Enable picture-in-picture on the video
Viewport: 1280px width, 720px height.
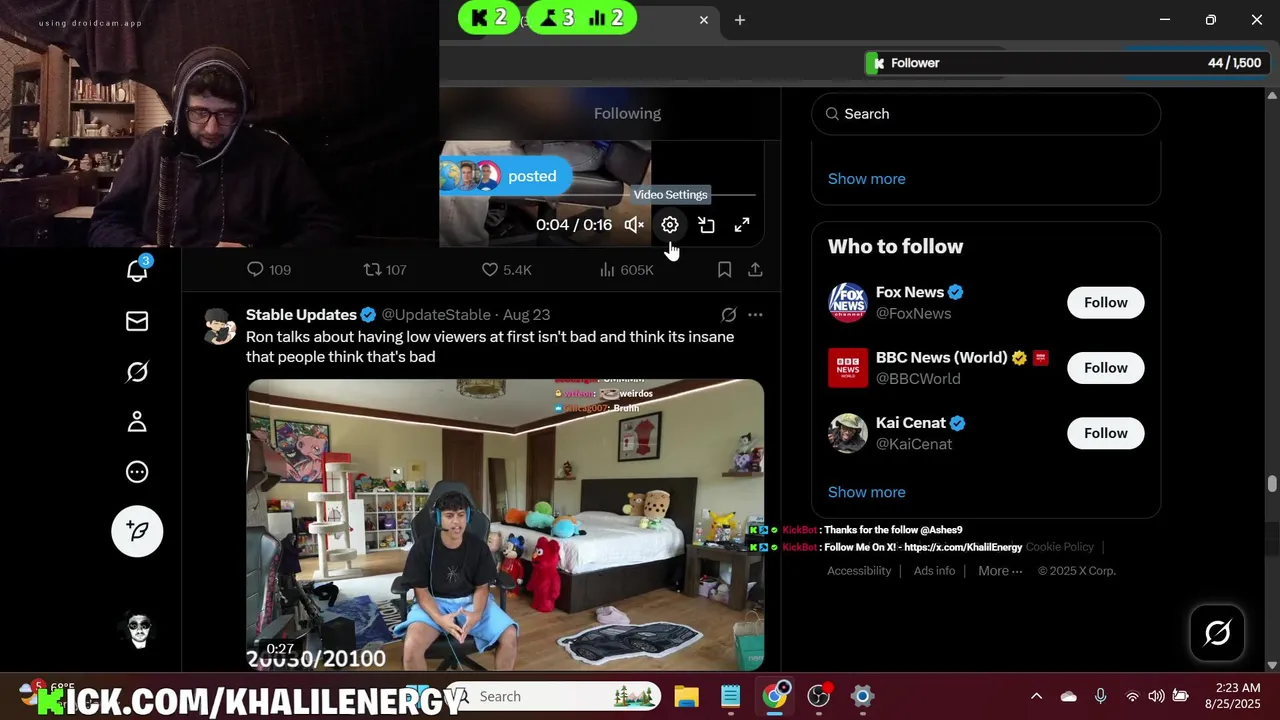point(706,225)
